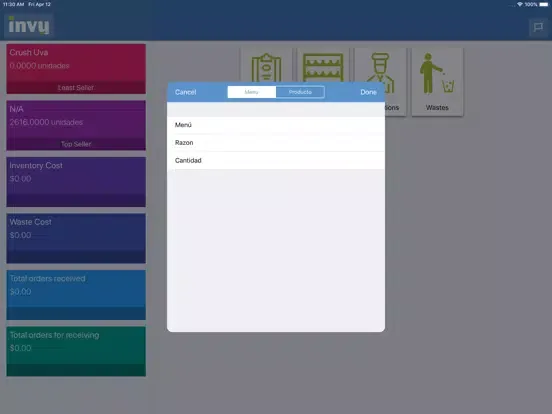This screenshot has height=414, width=552.
Task: Check the battery status icon
Action: (x=544, y=4)
